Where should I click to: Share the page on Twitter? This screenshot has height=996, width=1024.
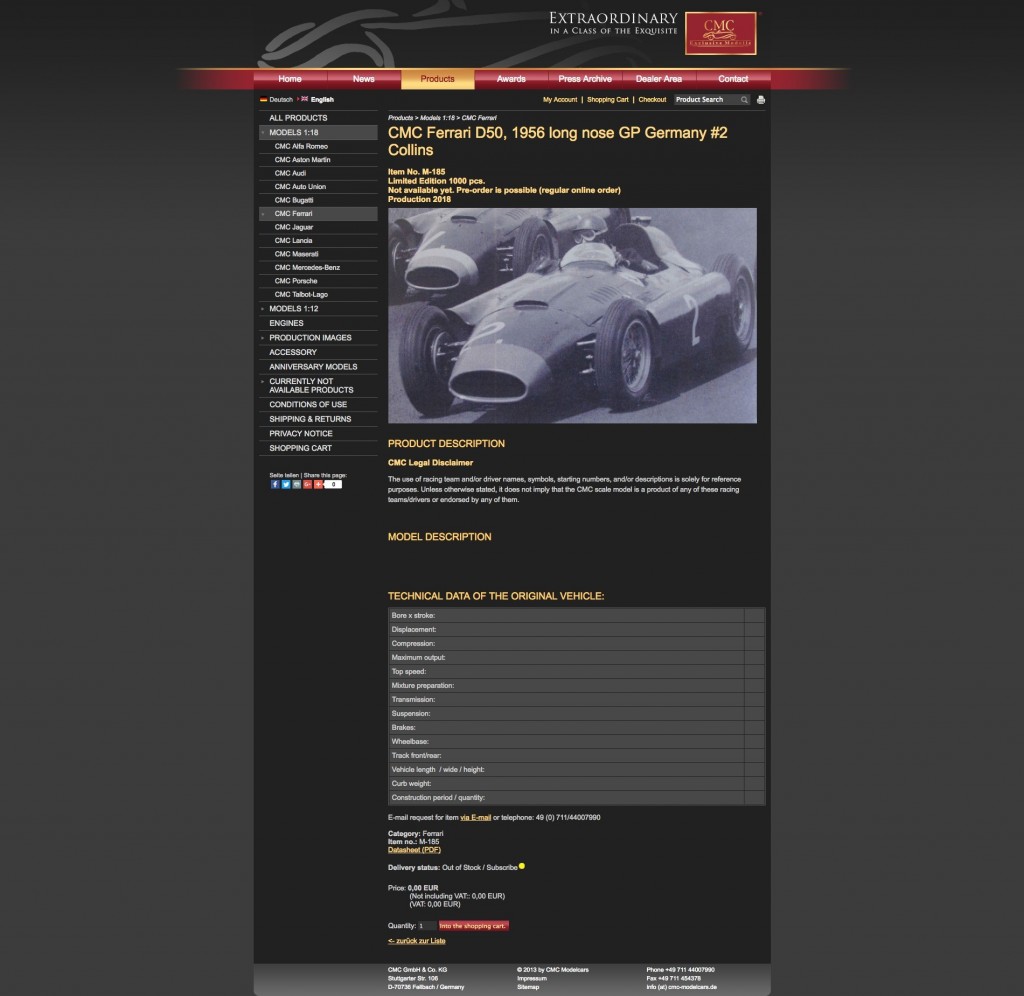pos(286,485)
